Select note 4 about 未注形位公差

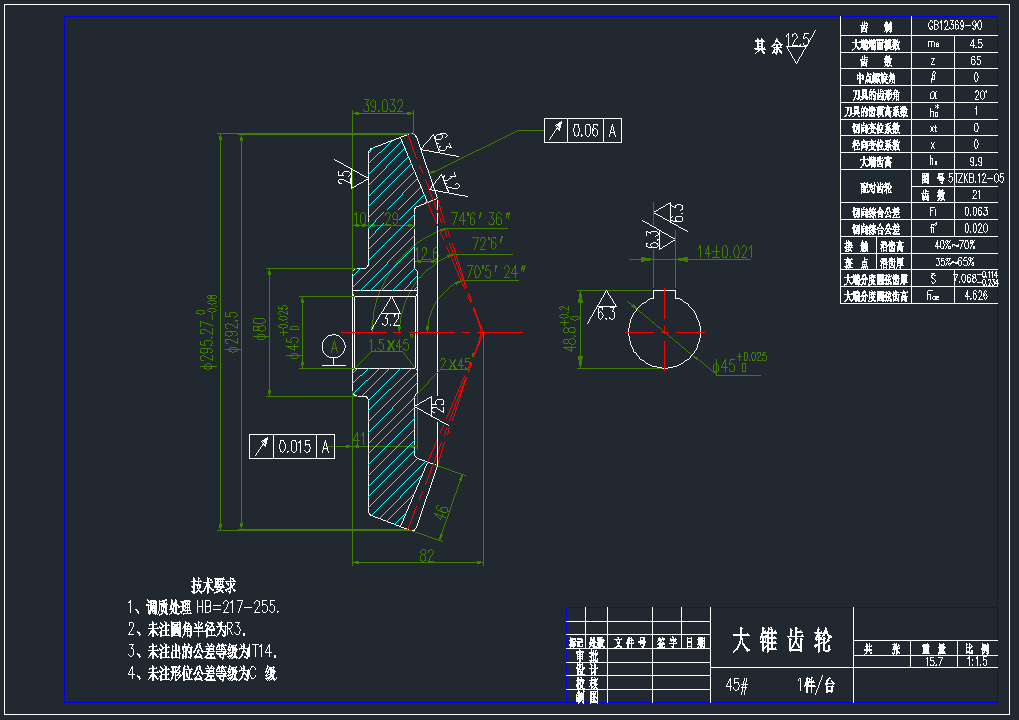coord(202,673)
